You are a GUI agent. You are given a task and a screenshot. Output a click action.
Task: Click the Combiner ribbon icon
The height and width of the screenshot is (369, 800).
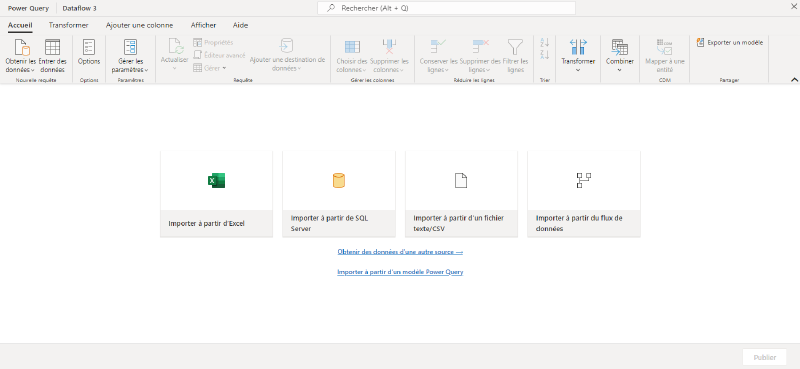click(620, 47)
